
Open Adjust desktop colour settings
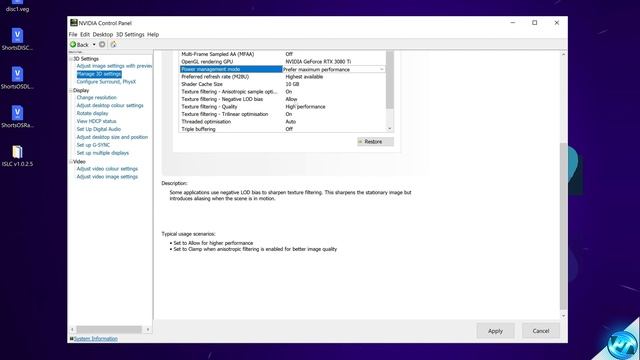tap(110, 105)
